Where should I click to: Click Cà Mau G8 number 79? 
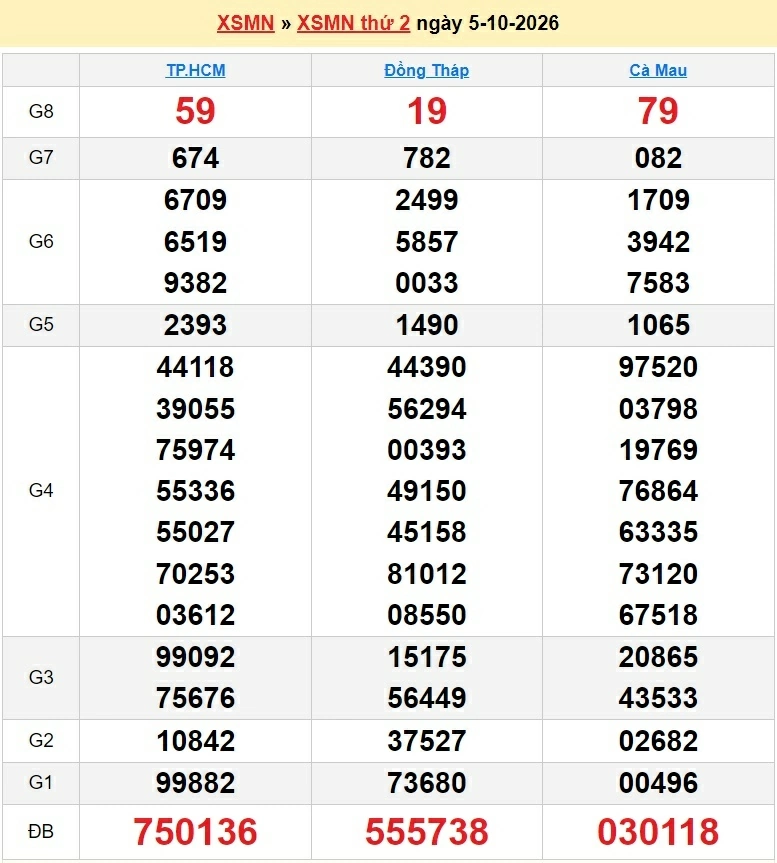658,111
